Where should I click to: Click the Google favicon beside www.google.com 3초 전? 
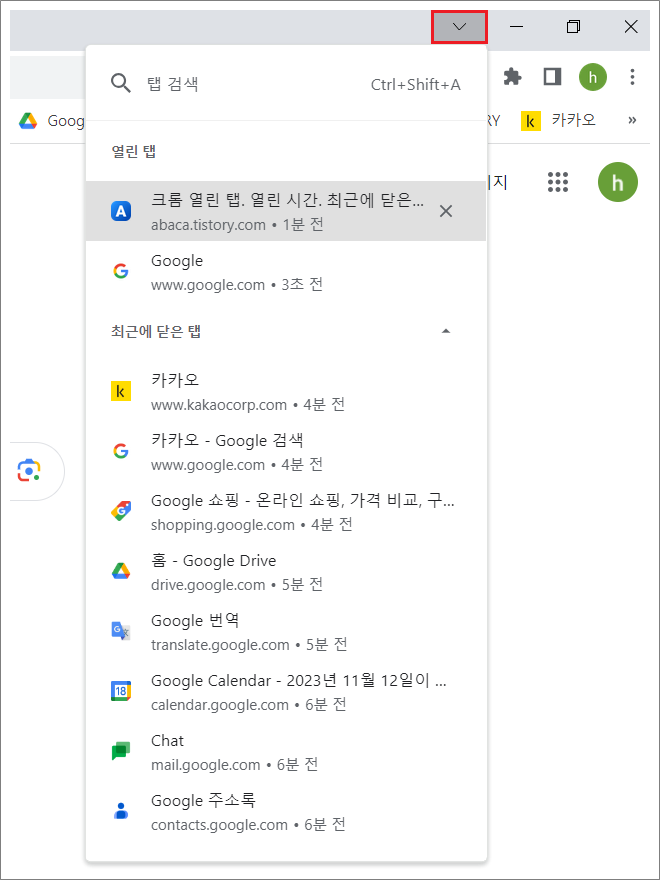pyautogui.click(x=121, y=272)
